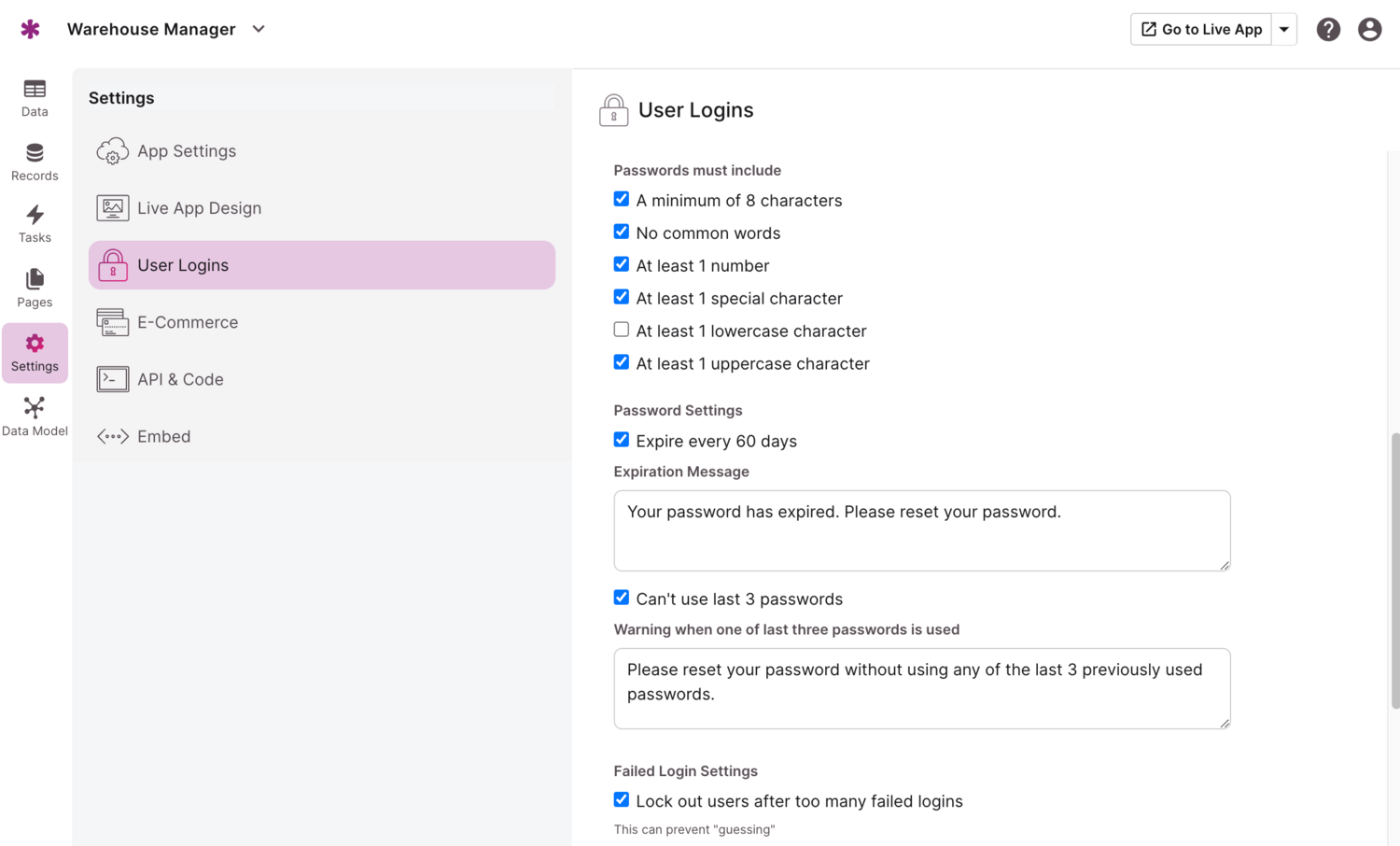Click the page's vertical scrollbar
The image size is (1400, 846).
tap(1394, 570)
